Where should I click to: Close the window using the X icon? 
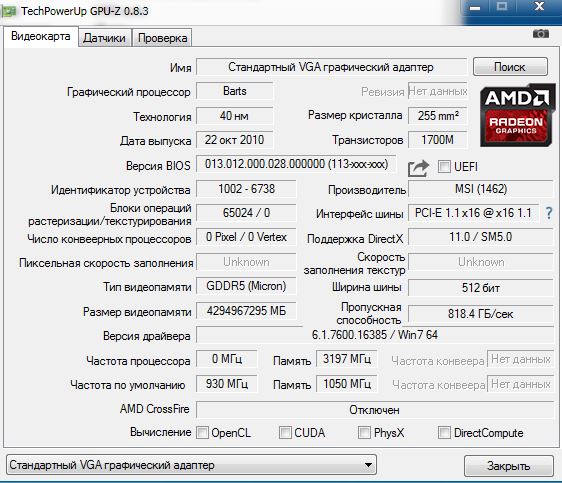pos(539,7)
